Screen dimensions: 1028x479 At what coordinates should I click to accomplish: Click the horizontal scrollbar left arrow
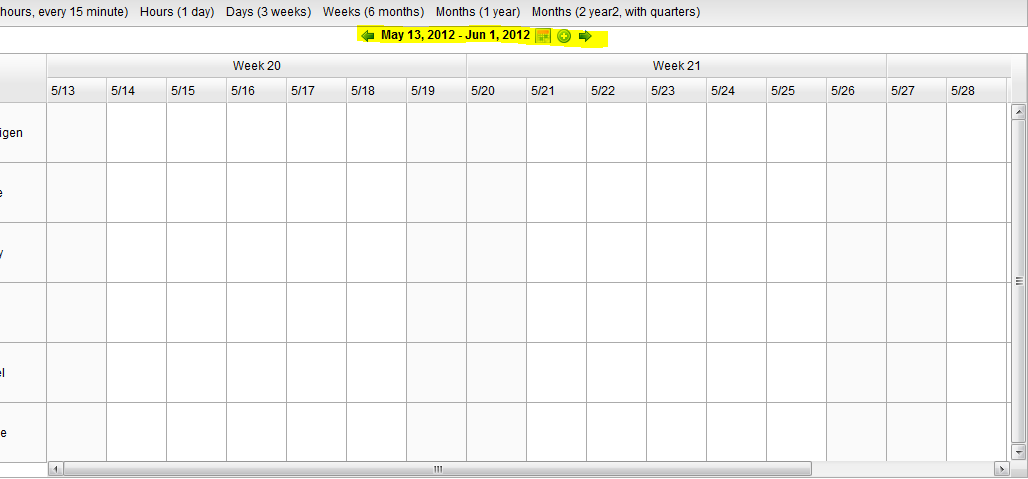(55, 469)
